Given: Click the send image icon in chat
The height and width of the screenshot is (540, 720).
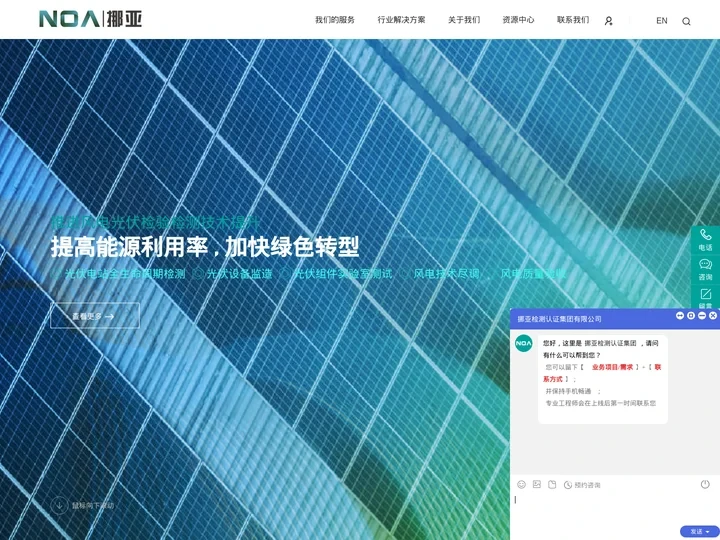Looking at the screenshot, I should coord(536,484).
